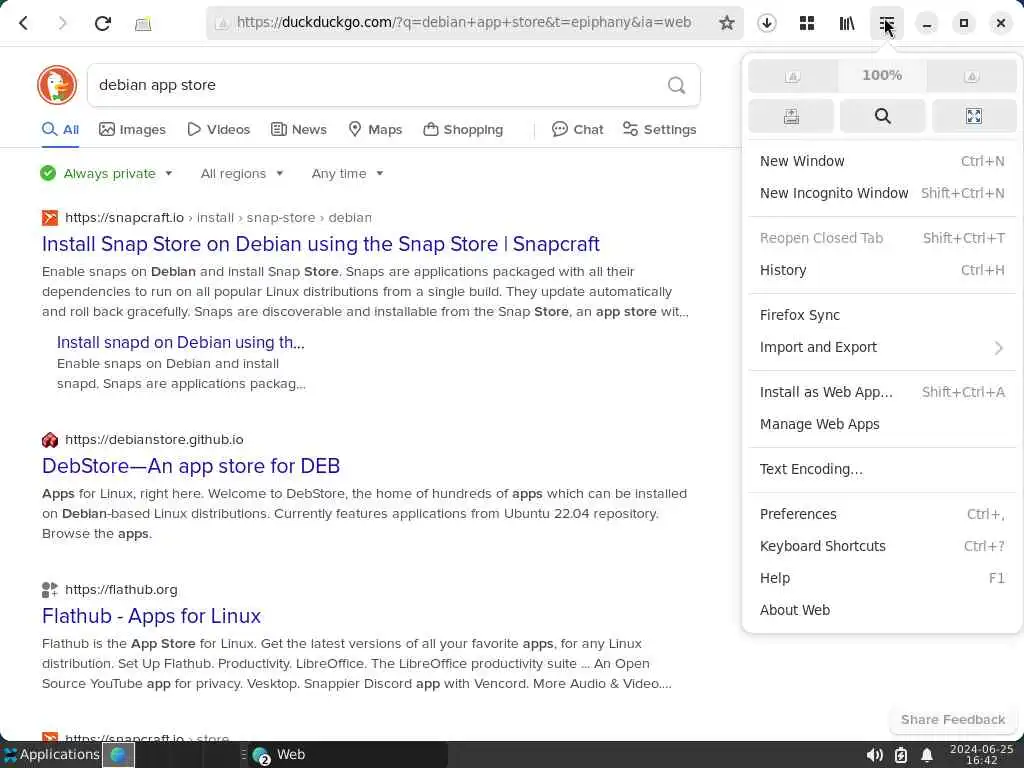Select the Shopping search tab

click(x=464, y=129)
